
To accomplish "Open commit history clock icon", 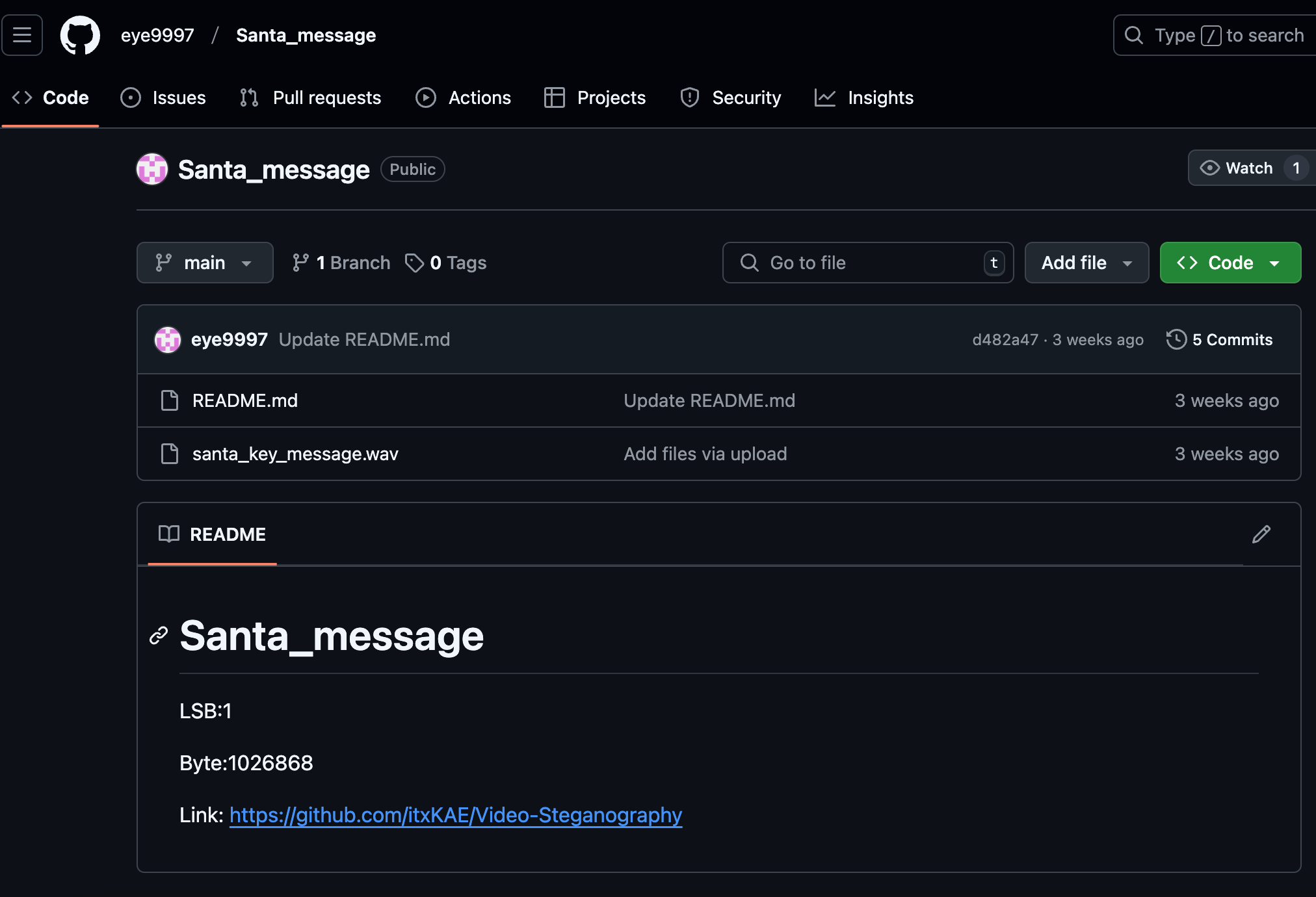I will point(1176,339).
